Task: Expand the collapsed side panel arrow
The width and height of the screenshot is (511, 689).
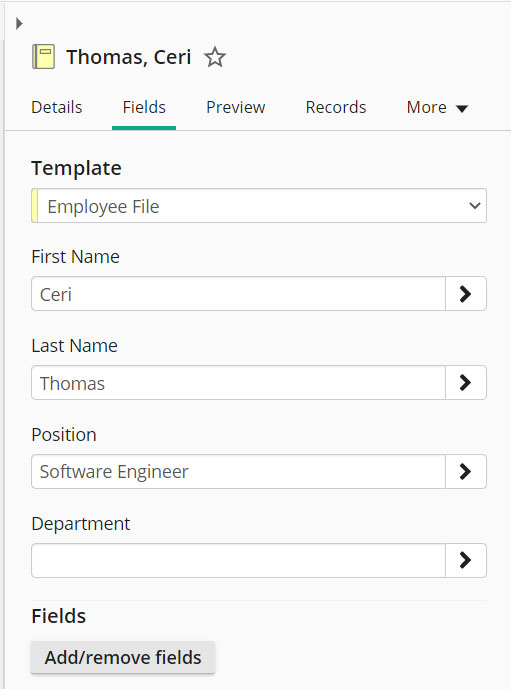Action: tap(19, 23)
